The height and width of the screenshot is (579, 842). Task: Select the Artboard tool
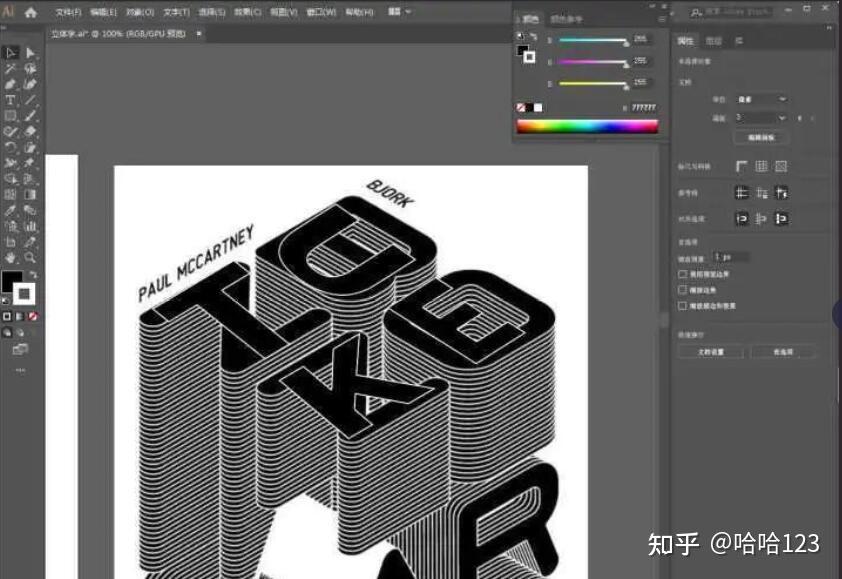point(11,242)
